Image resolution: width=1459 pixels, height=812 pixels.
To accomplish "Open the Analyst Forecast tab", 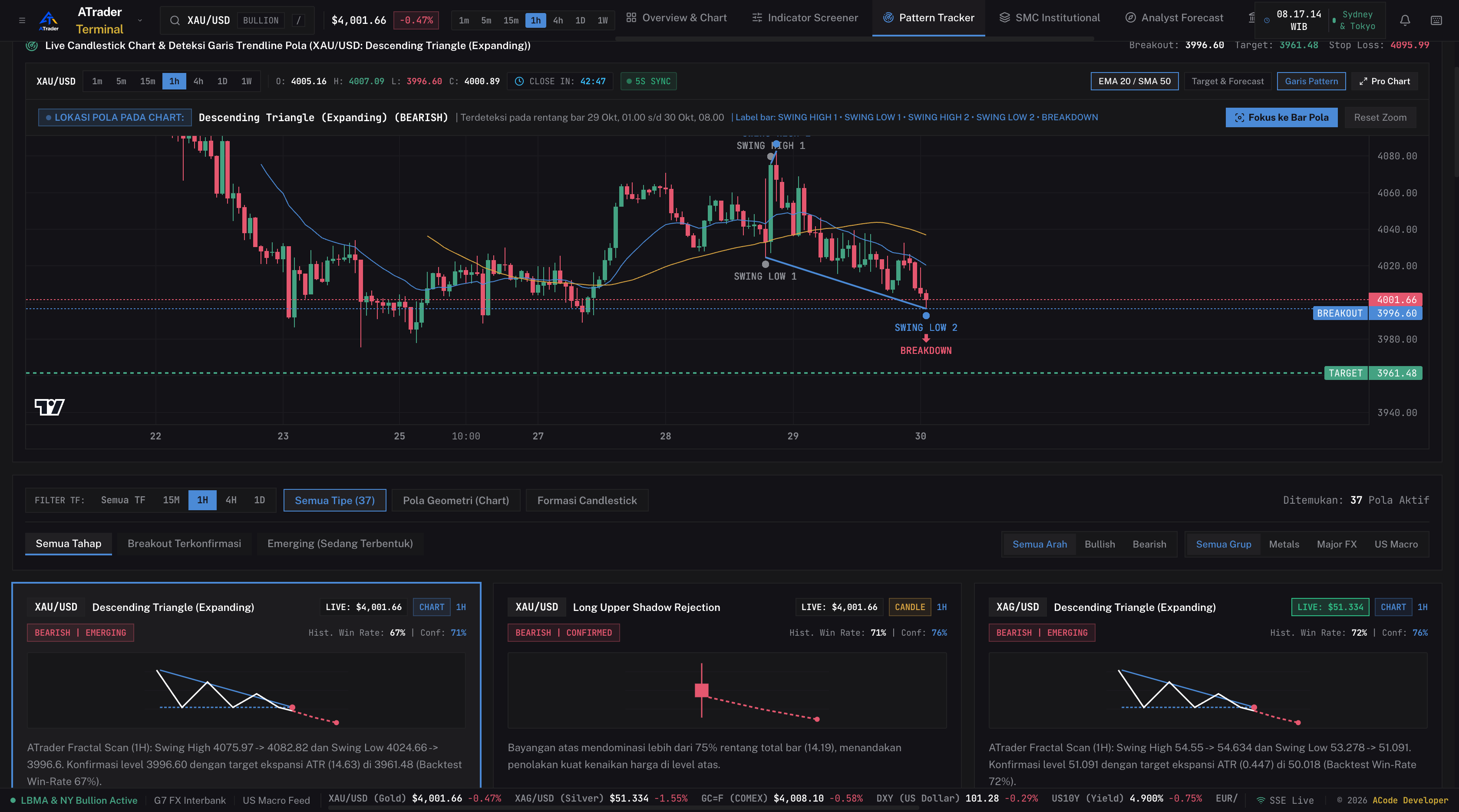I will click(x=1174, y=17).
